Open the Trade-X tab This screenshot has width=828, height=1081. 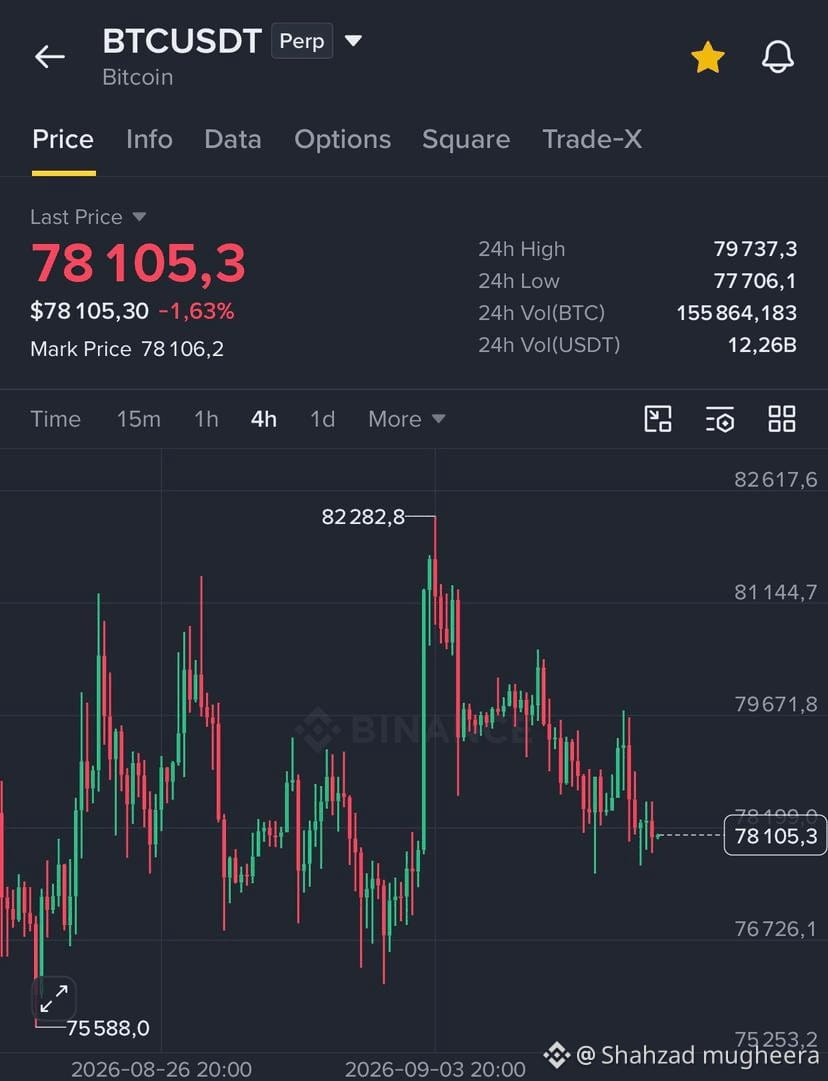(x=592, y=139)
